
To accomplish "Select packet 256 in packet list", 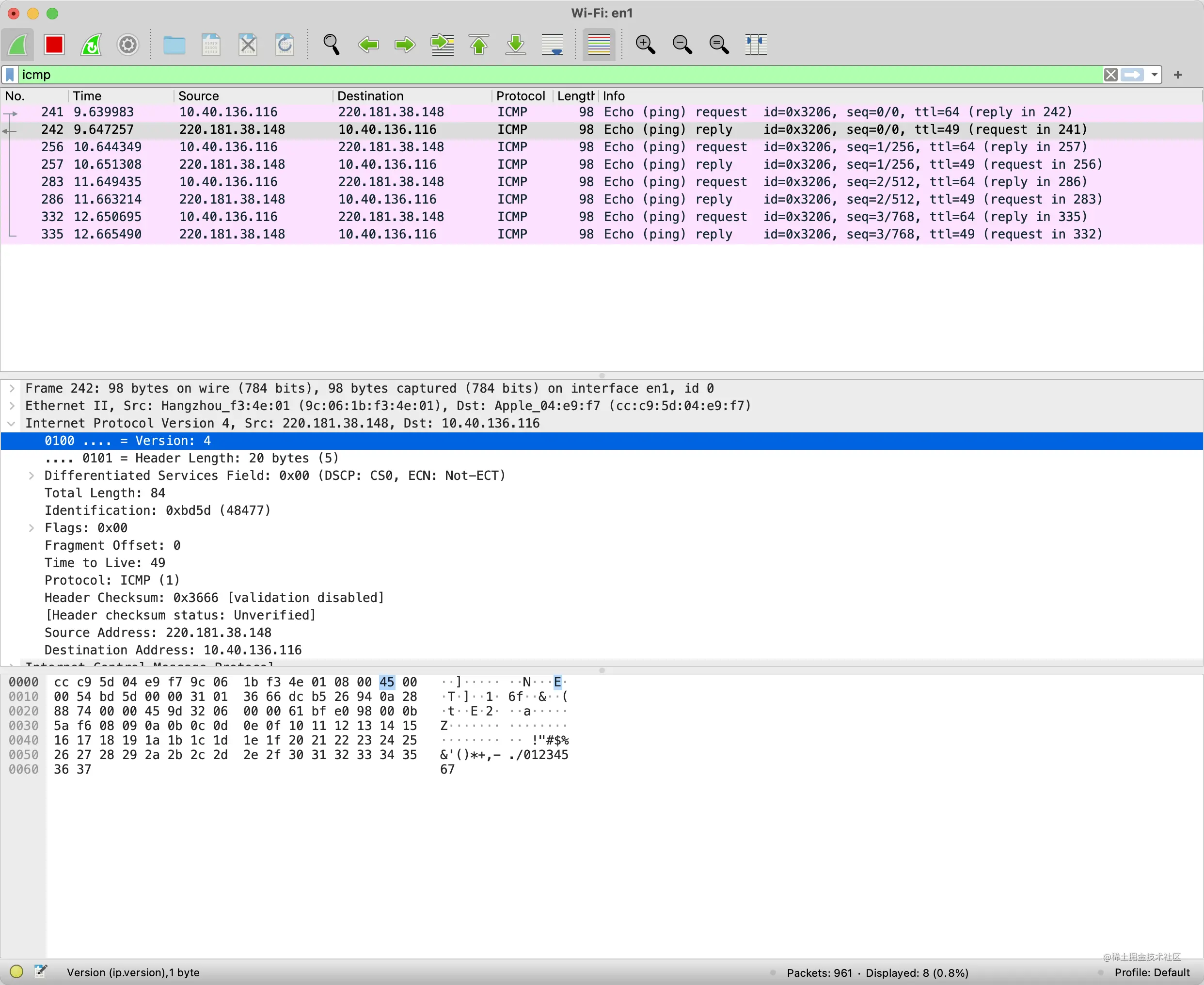I will 602,147.
